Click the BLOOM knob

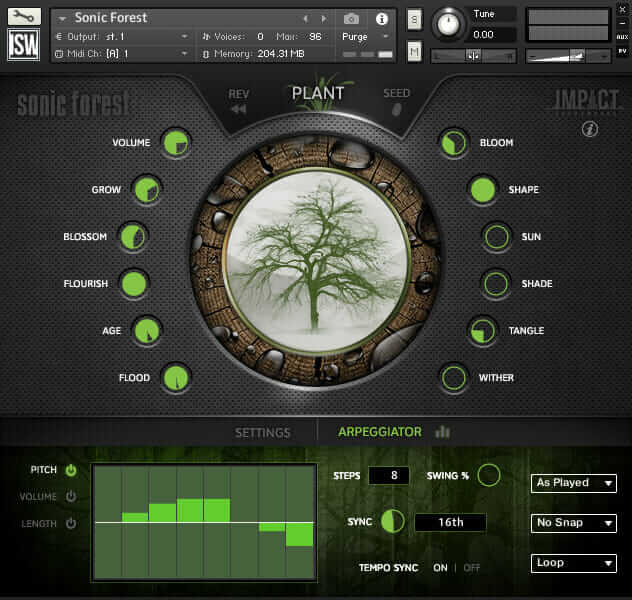click(x=453, y=143)
